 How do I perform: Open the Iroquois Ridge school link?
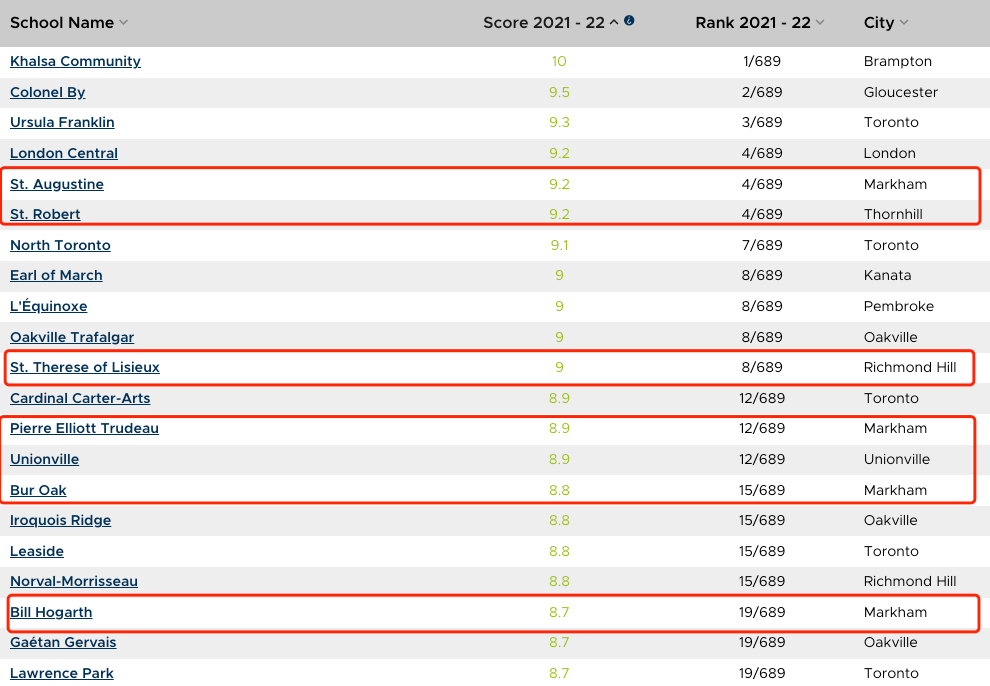coord(61,521)
